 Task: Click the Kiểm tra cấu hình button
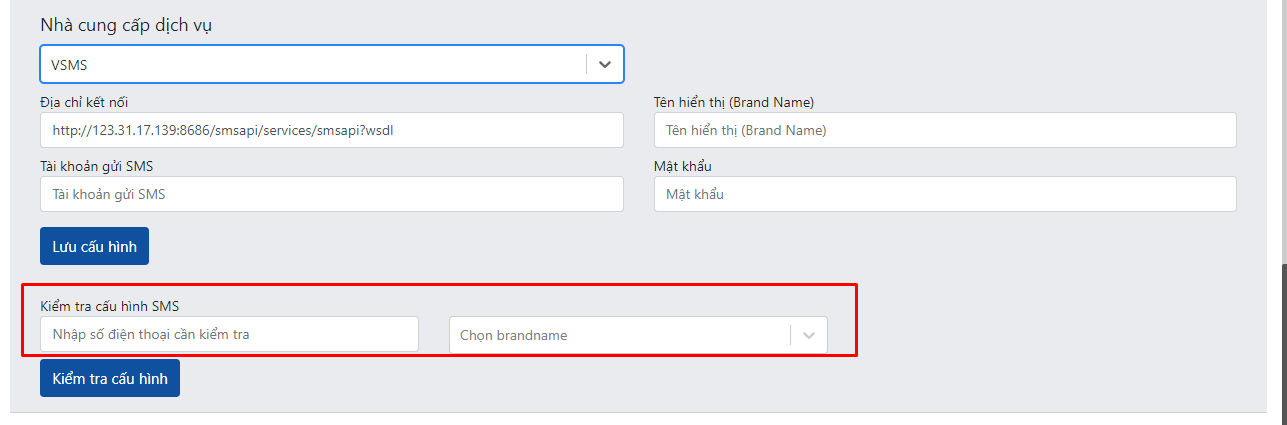coord(110,378)
